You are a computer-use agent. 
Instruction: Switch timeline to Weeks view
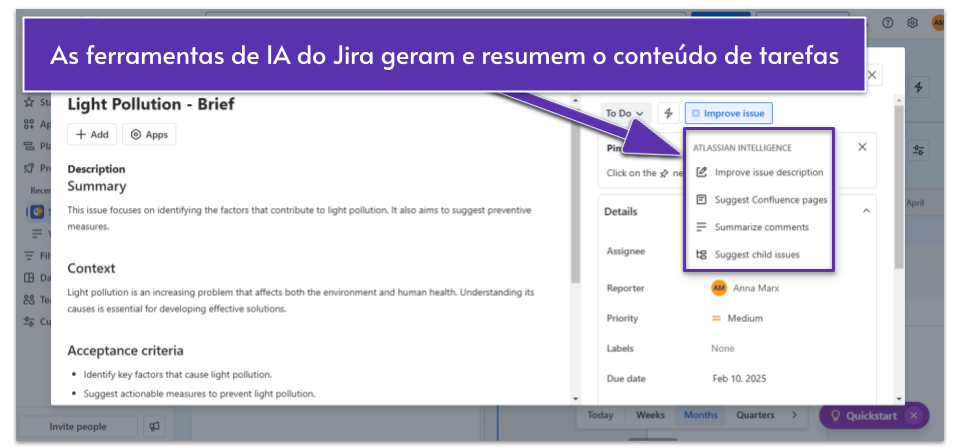click(x=650, y=415)
